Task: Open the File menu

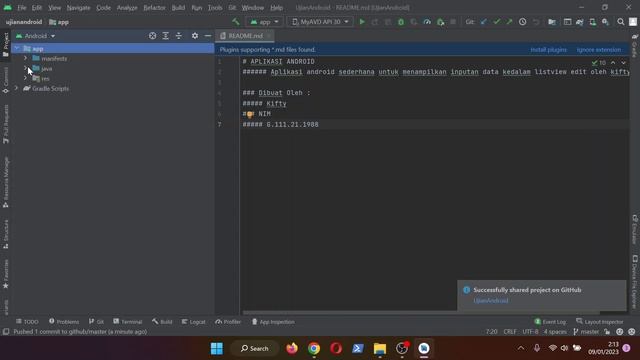Action: click(x=22, y=7)
